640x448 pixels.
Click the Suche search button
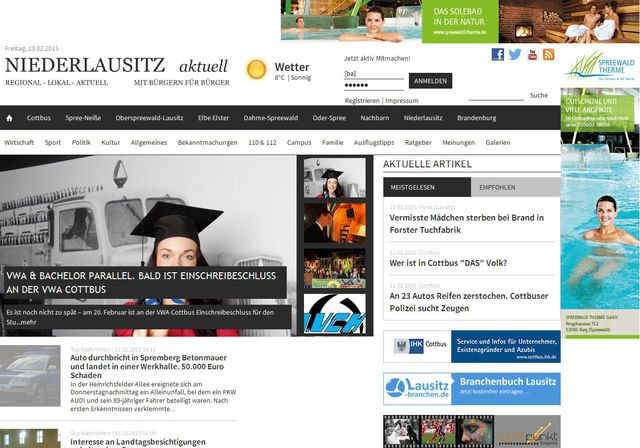pyautogui.click(x=539, y=95)
